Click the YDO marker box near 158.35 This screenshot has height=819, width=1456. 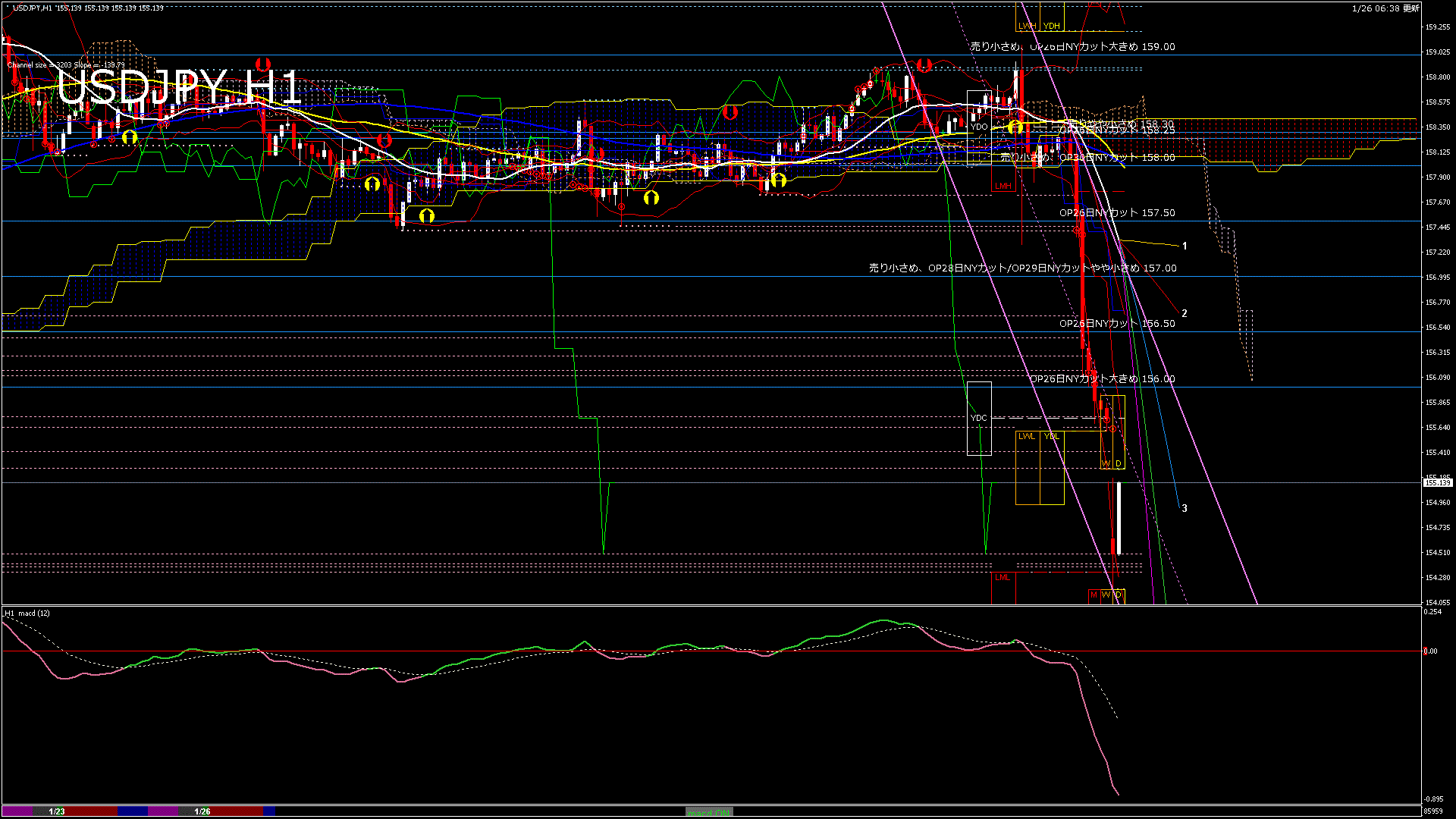979,127
